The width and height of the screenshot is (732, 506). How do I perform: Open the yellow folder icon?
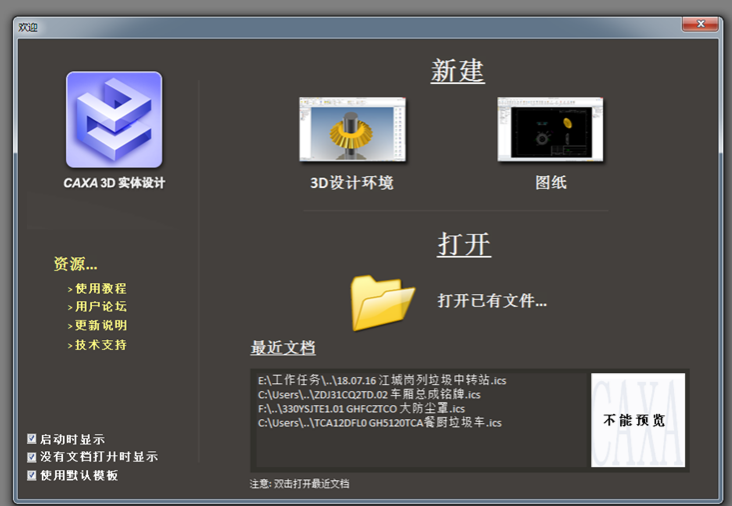[382, 302]
